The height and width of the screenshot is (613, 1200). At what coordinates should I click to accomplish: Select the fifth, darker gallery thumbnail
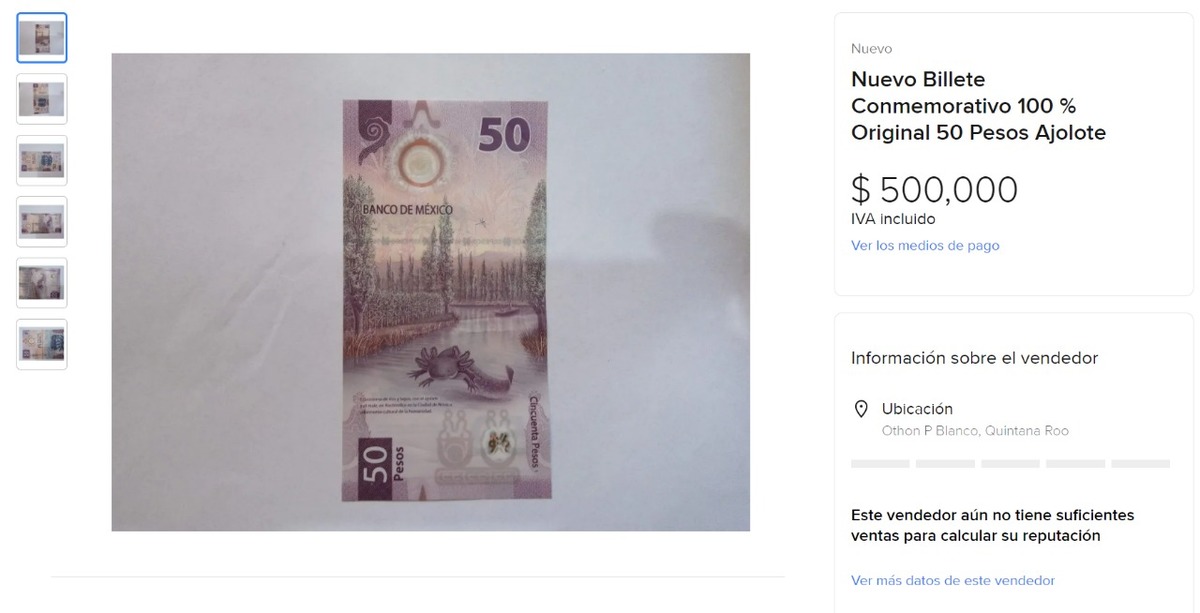[42, 283]
